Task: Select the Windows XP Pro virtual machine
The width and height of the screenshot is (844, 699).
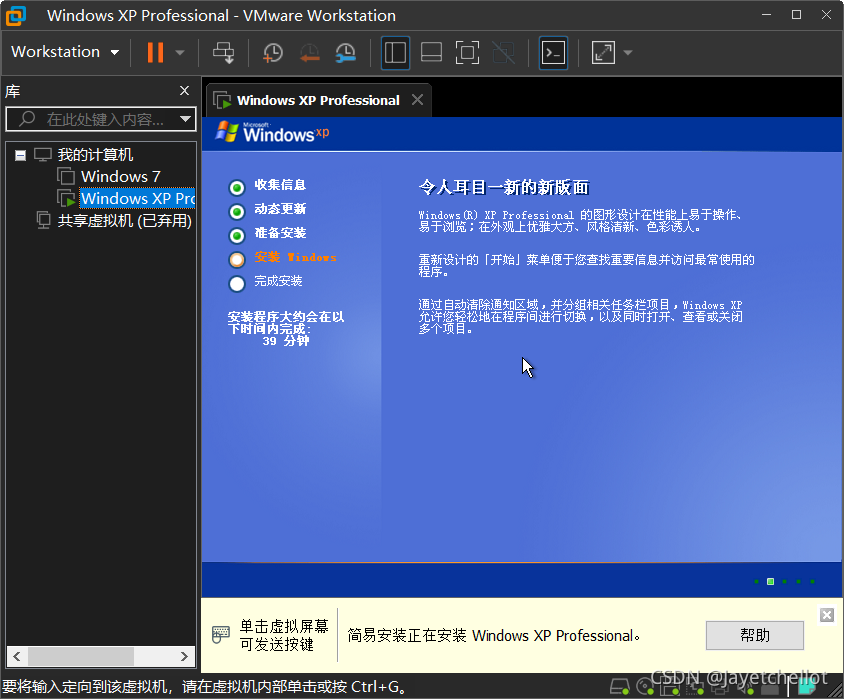Action: click(138, 199)
